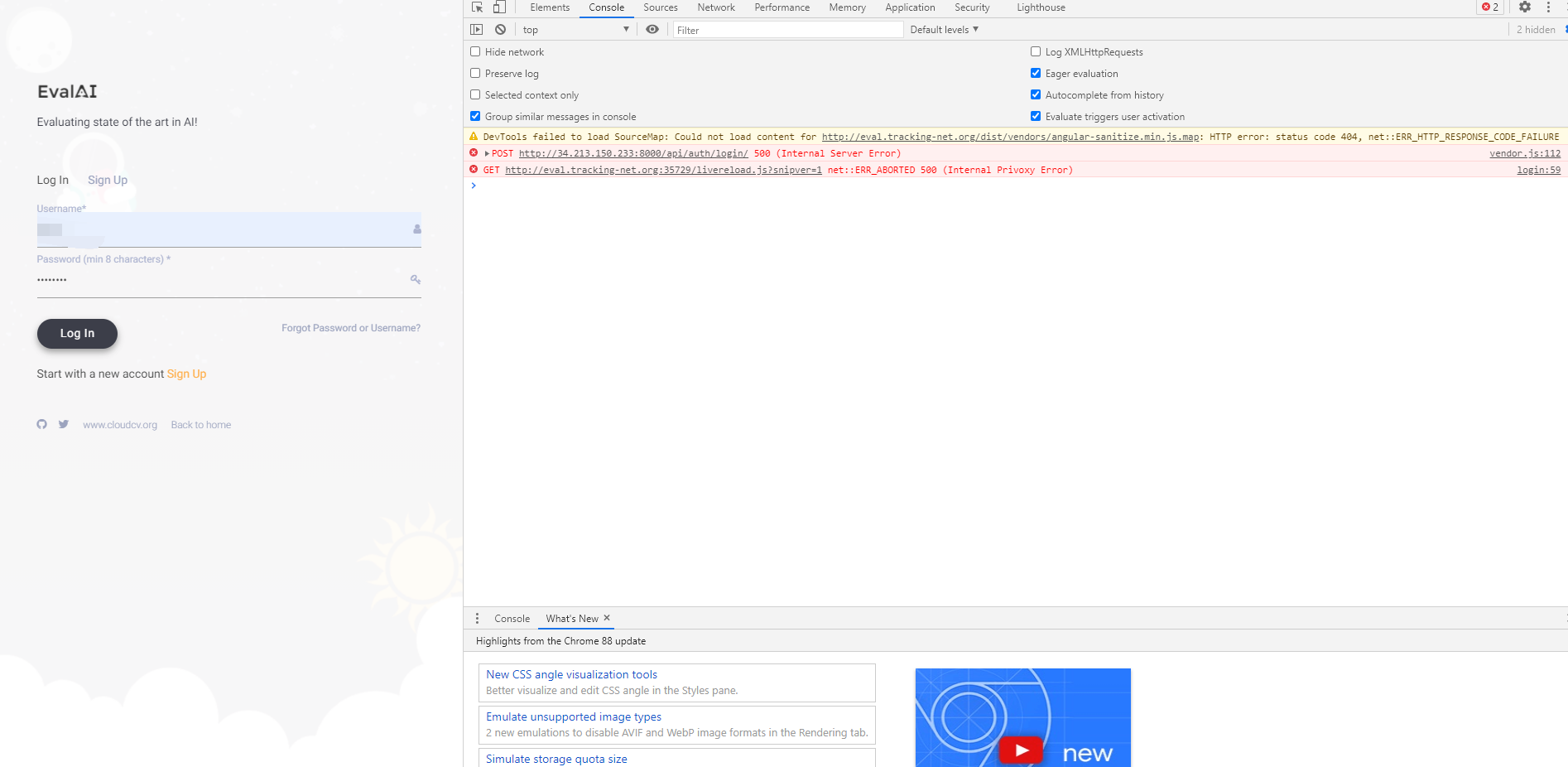
Task: Switch to the Elements tab
Action: click(550, 7)
